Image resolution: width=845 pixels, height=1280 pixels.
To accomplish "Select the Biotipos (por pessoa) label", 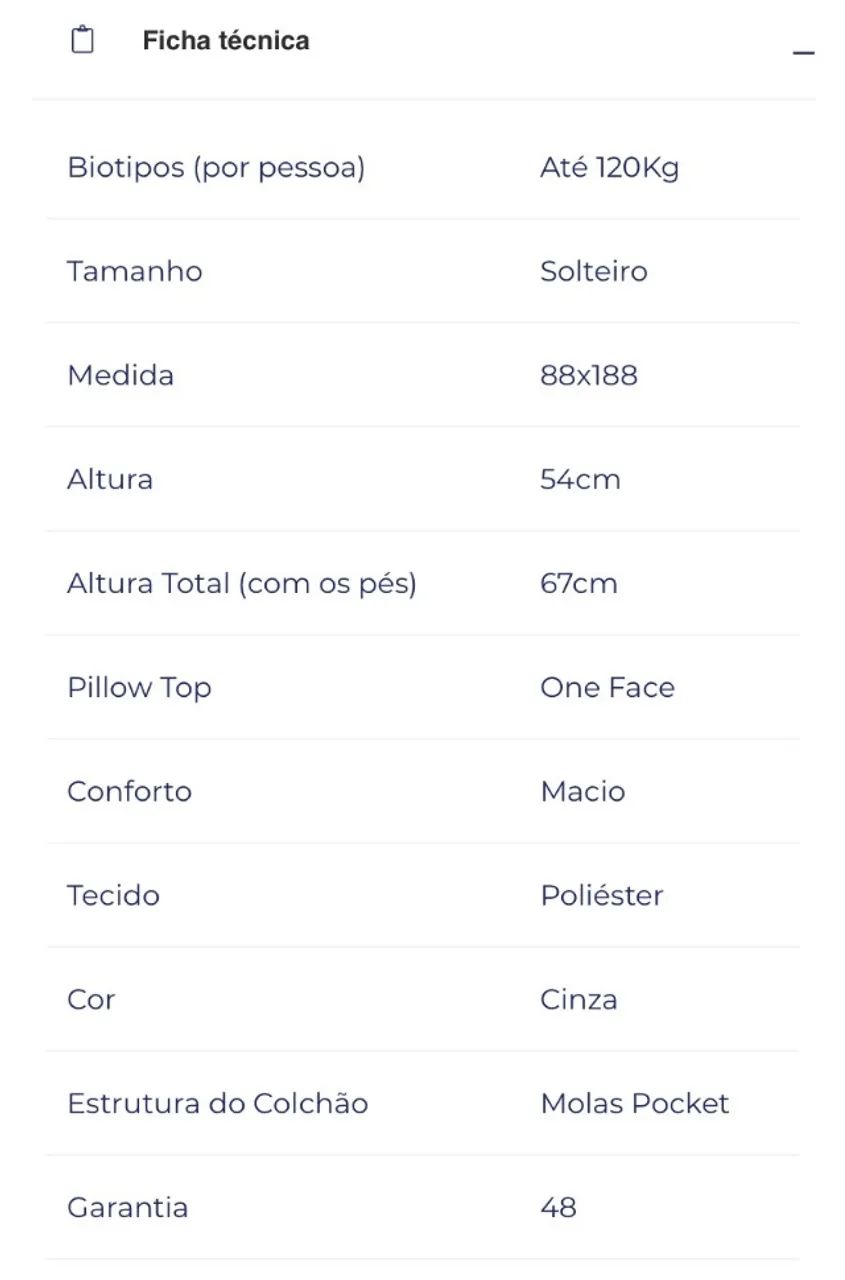I will [x=216, y=167].
